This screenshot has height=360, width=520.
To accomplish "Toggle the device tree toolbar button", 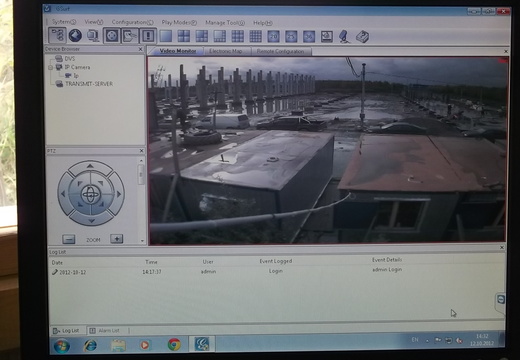I will 57,35.
